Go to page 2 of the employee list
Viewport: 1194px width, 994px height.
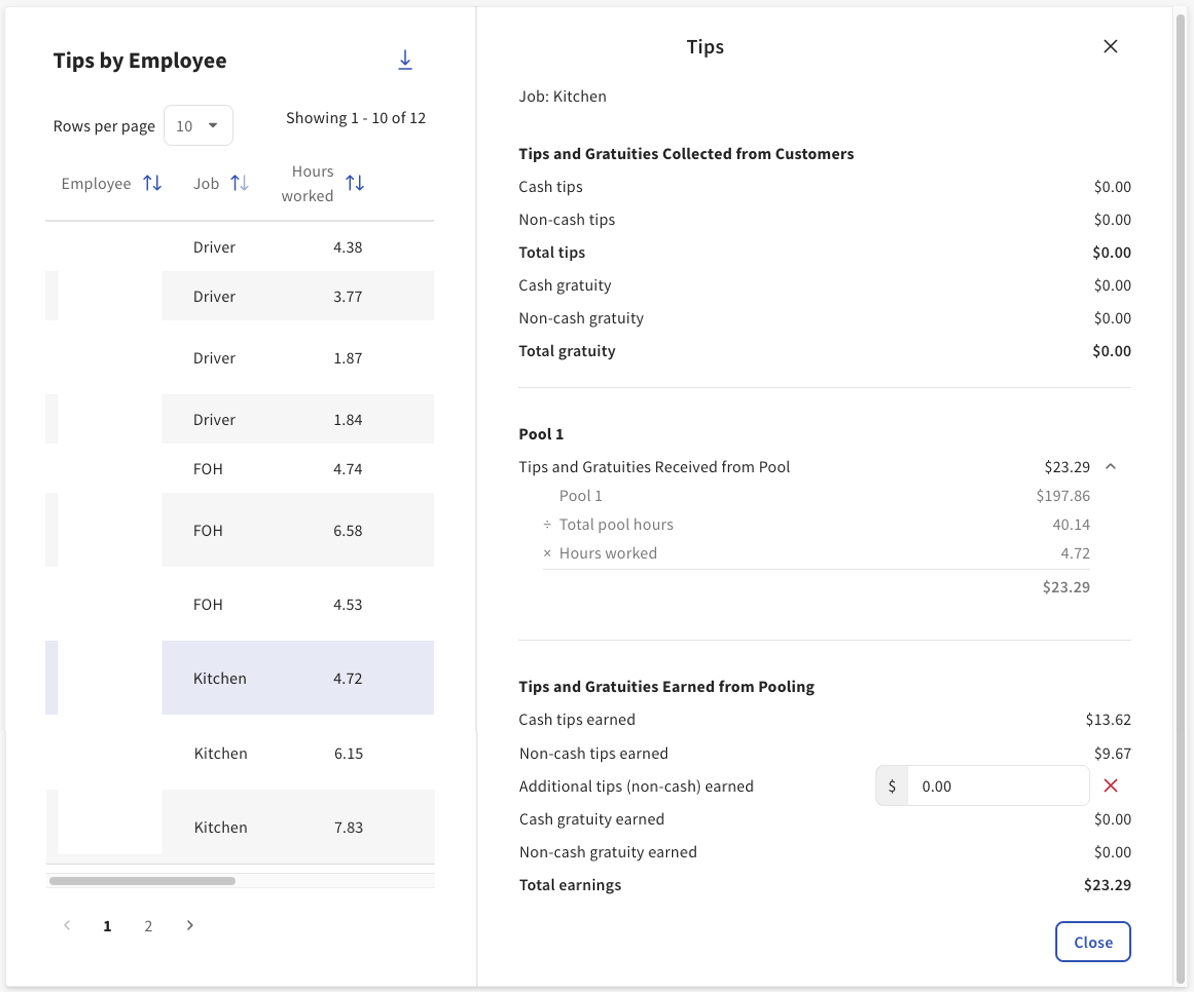coord(147,926)
